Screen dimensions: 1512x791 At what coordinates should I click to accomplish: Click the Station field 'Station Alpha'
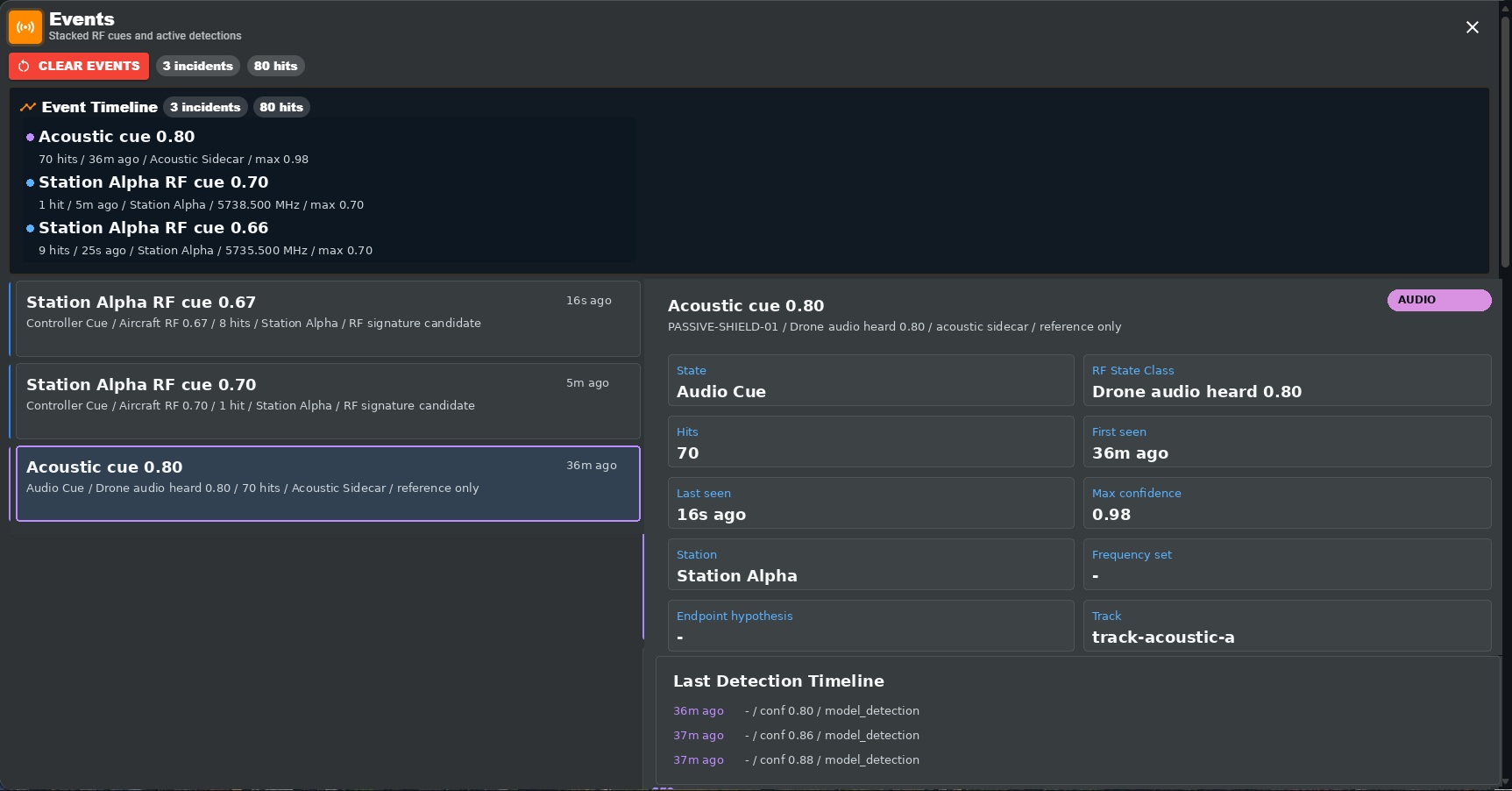[871, 564]
